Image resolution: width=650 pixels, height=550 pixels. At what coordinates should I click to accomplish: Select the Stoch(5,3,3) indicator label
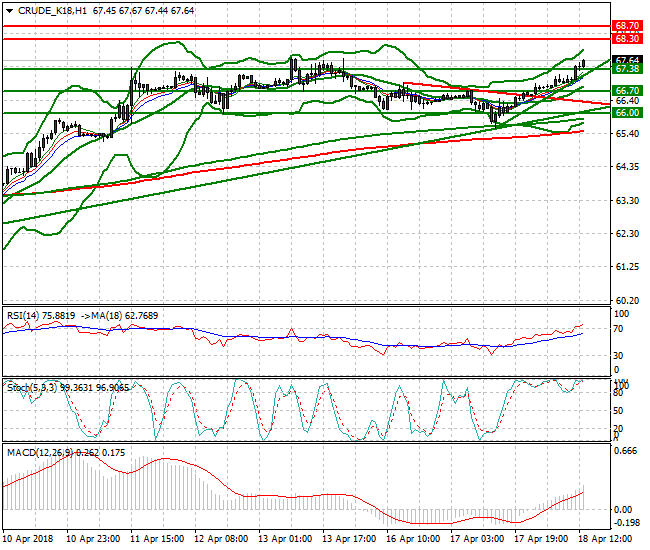[x=32, y=388]
